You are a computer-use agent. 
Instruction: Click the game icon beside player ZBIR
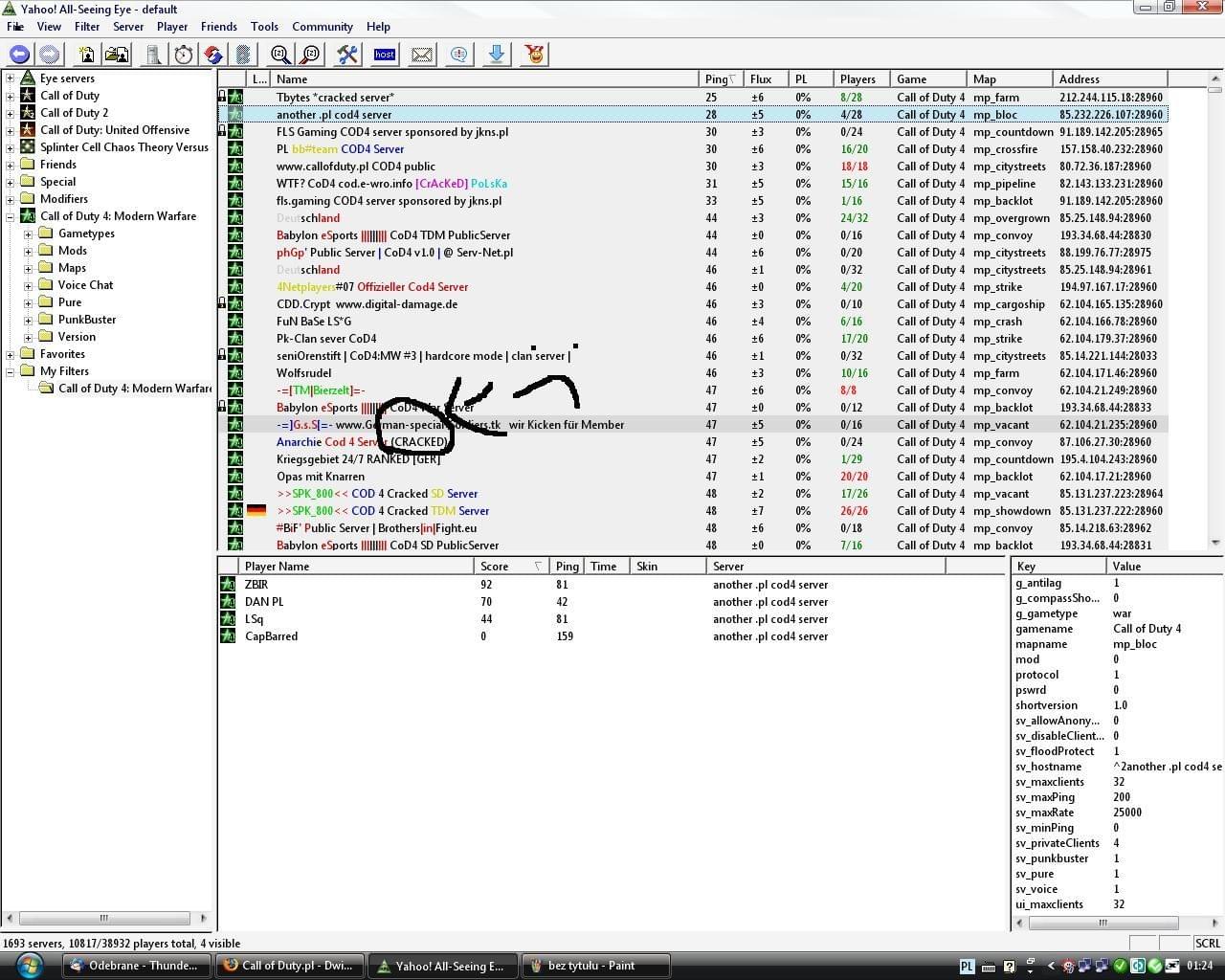coord(228,585)
